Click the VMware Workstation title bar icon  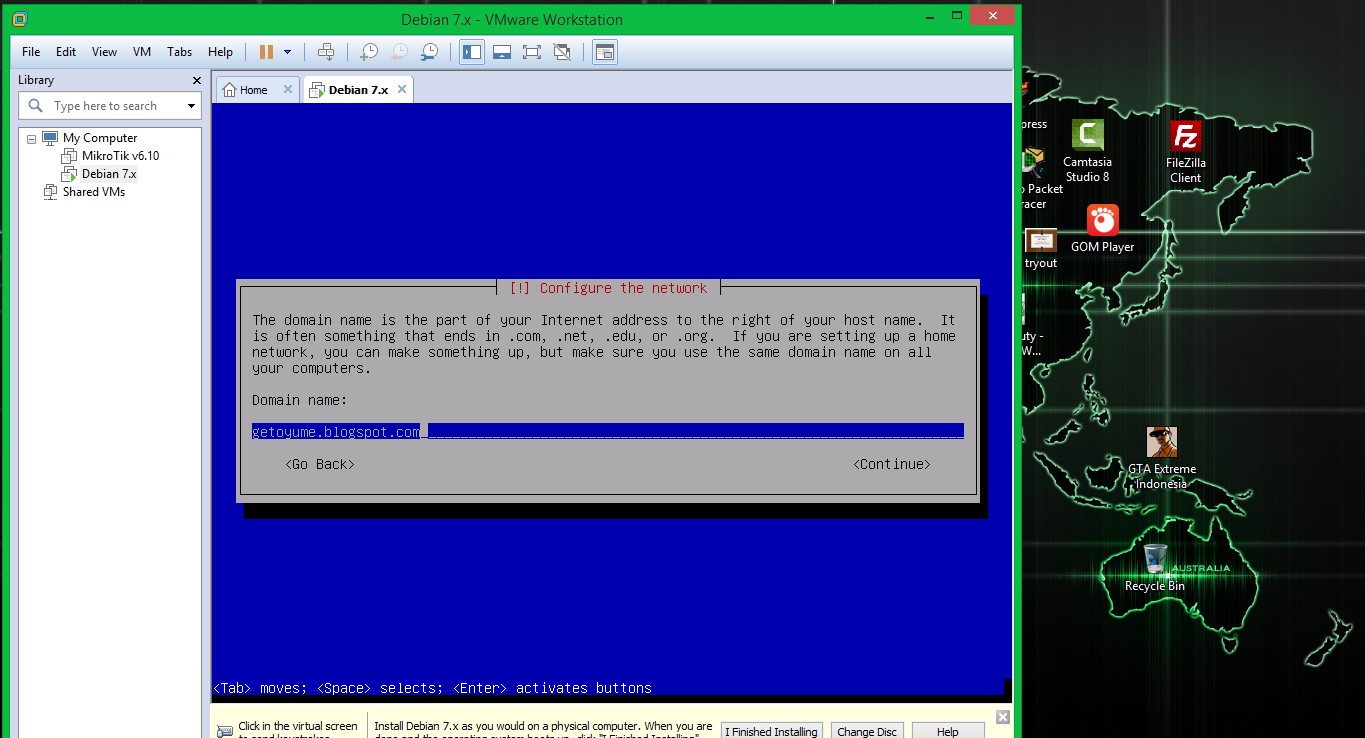(x=20, y=20)
